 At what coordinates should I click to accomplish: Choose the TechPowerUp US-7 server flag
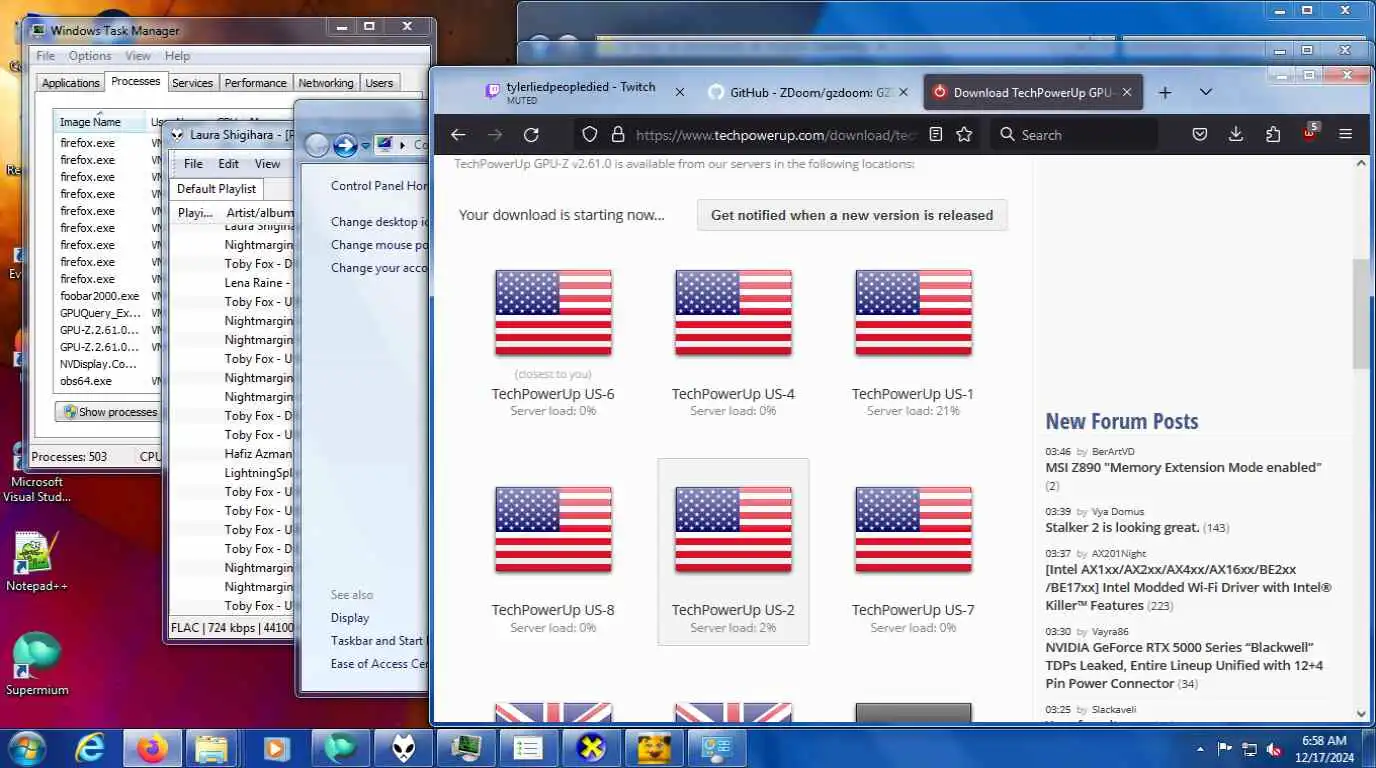coord(913,529)
